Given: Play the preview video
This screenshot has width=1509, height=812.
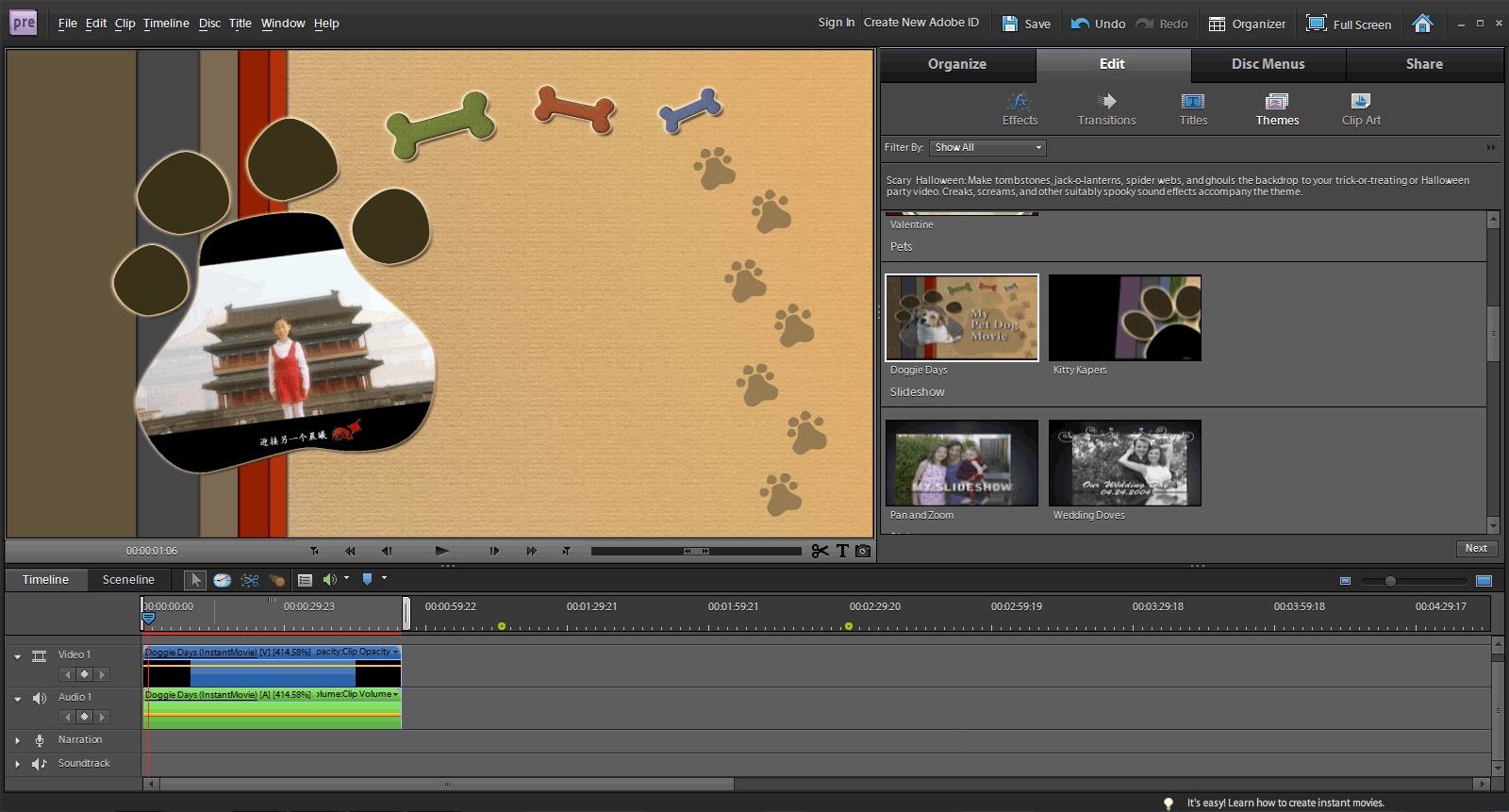Looking at the screenshot, I should 441,551.
